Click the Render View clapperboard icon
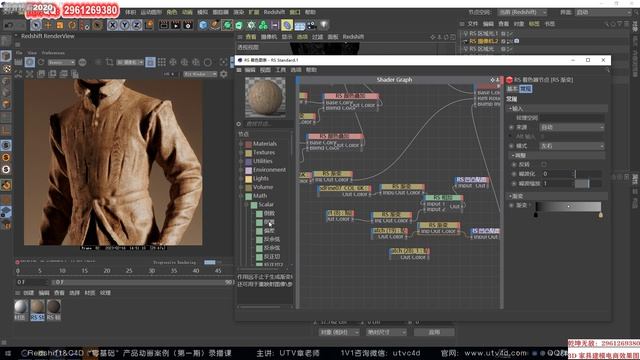 tap(164, 25)
